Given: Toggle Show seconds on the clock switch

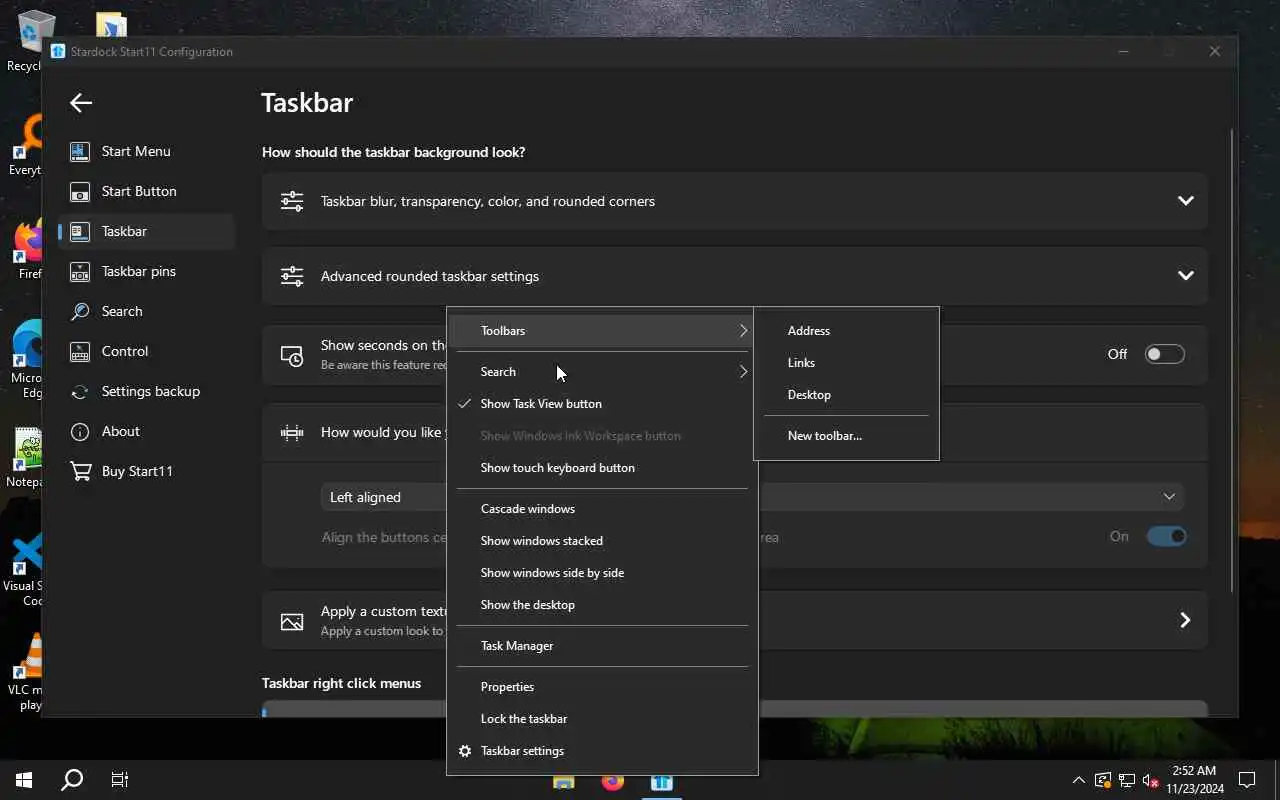Looking at the screenshot, I should click(x=1165, y=354).
